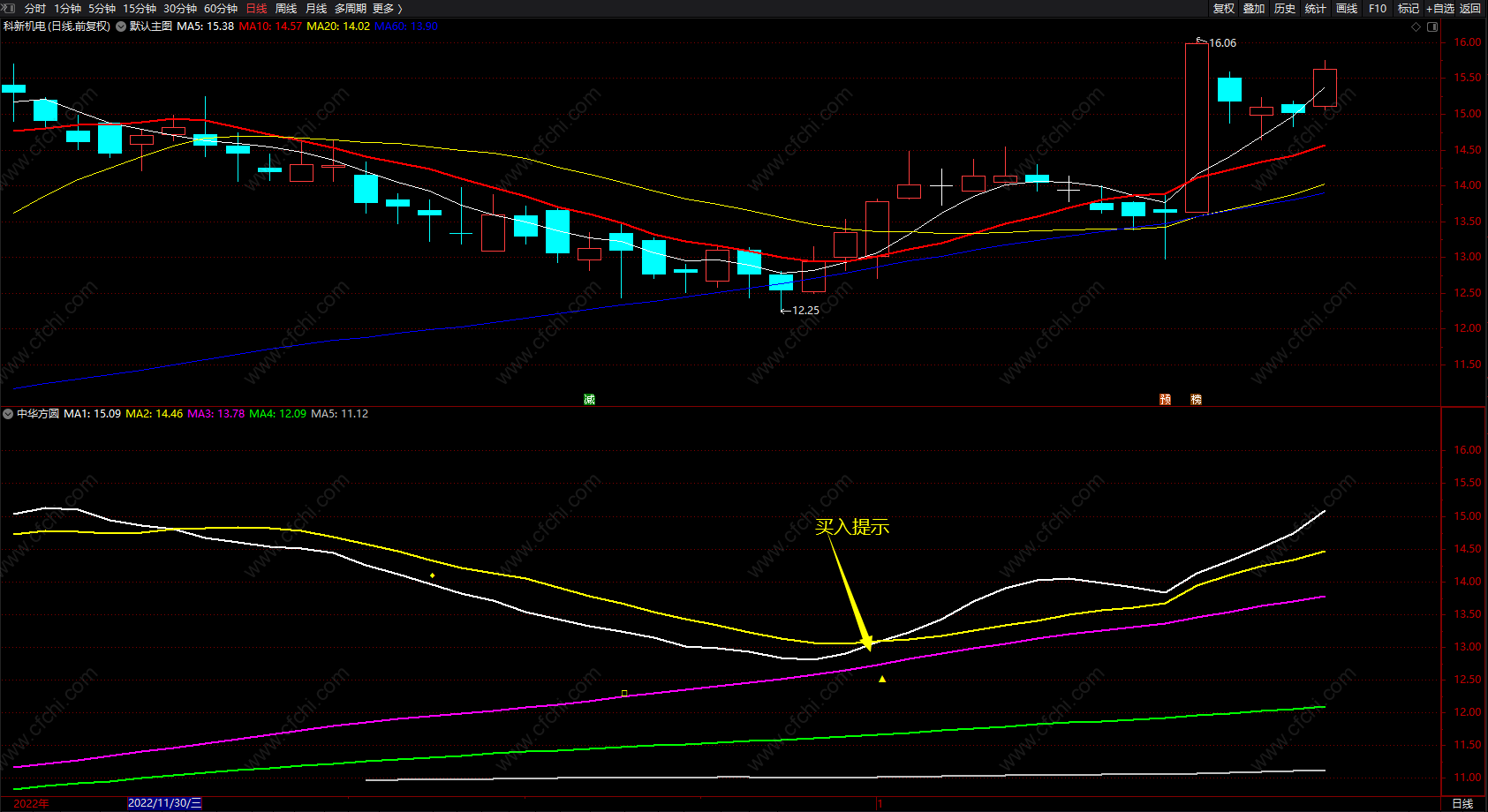The image size is (1488, 812).
Task: Open F10 company info
Action: click(x=1378, y=9)
